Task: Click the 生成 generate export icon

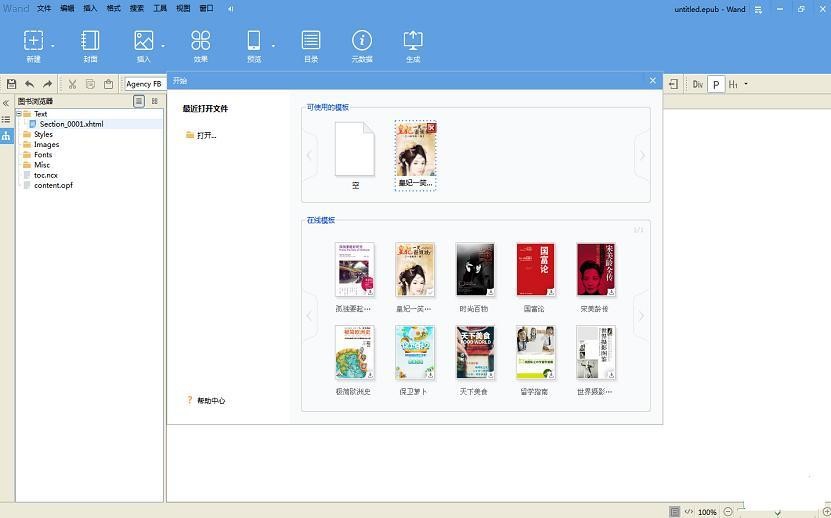Action: click(x=413, y=41)
